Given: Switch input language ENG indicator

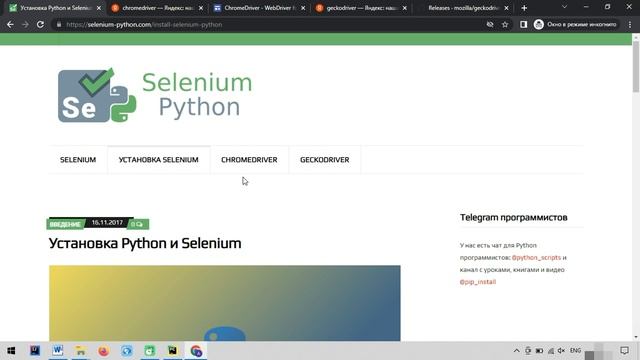Looking at the screenshot, I should (x=576, y=351).
